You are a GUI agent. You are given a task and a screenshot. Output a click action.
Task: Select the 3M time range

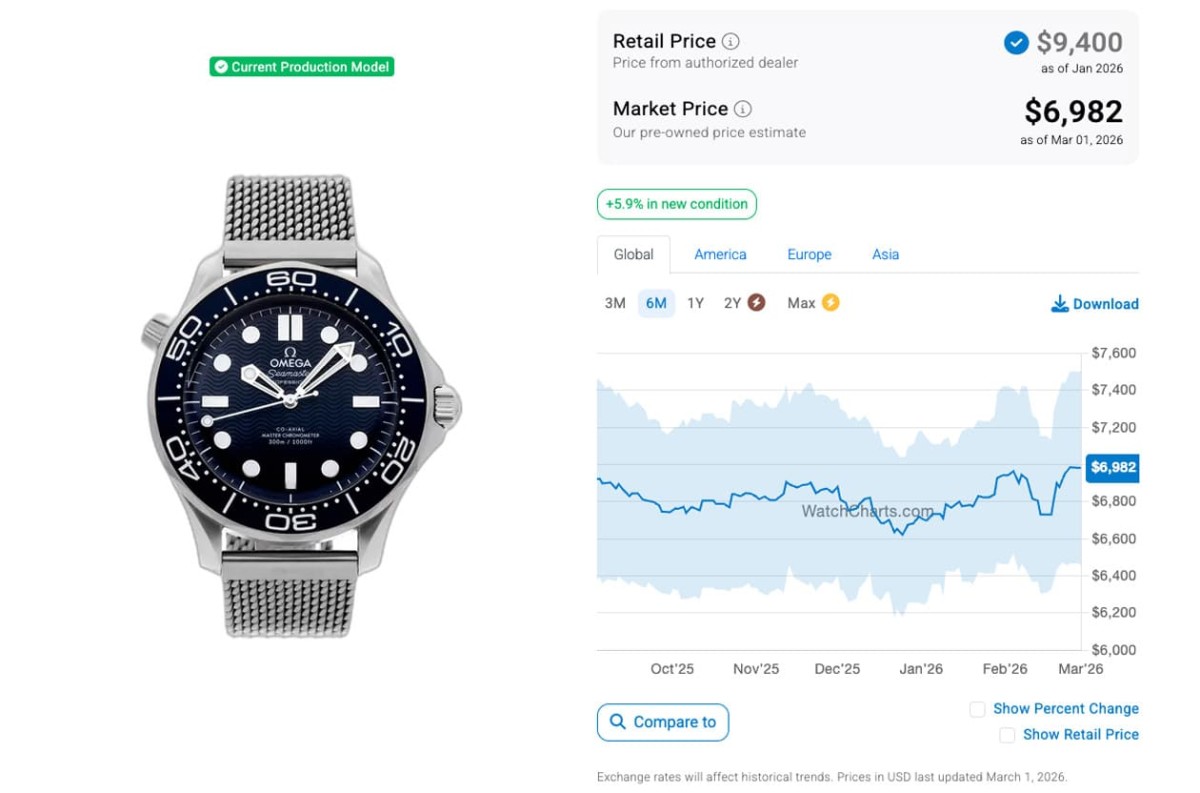(x=615, y=303)
